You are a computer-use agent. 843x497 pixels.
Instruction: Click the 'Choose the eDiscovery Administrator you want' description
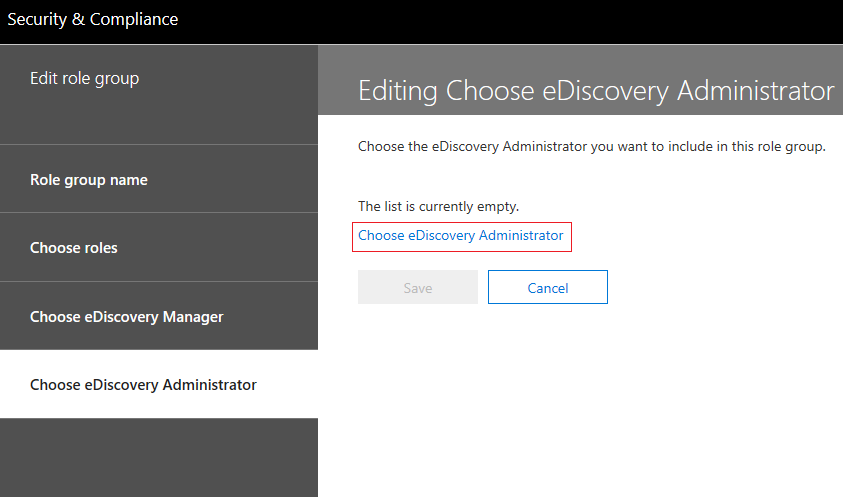pos(592,146)
